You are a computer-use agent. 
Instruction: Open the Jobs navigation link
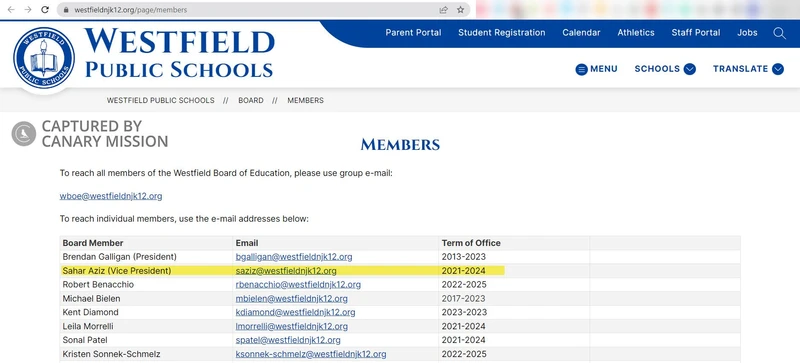click(x=747, y=33)
